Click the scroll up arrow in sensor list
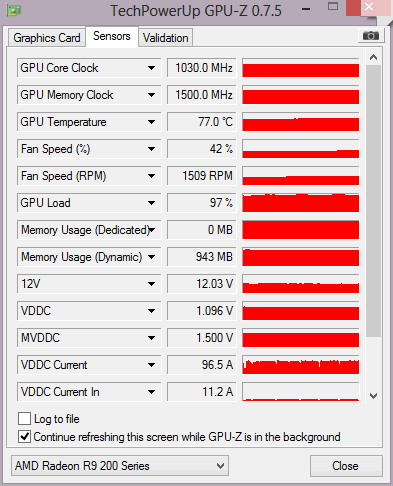The image size is (393, 486). (x=373, y=57)
